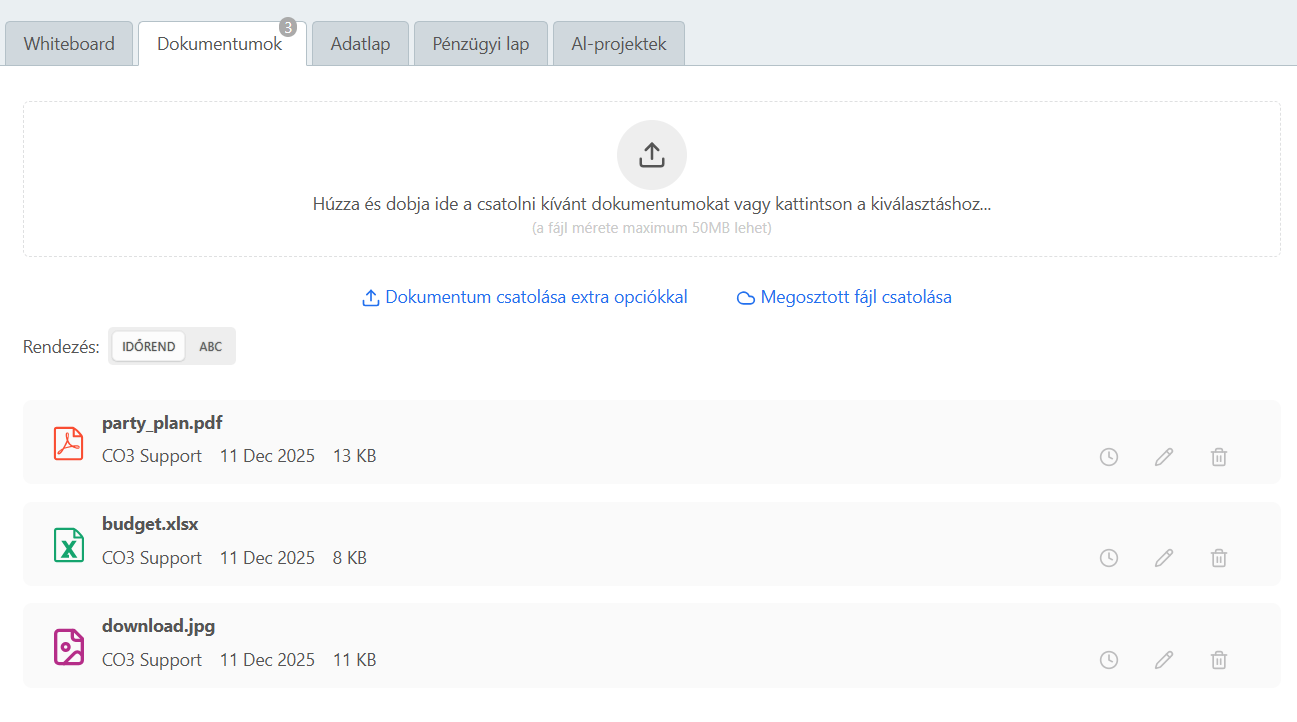The width and height of the screenshot is (1297, 722).
Task: Click the red PDF icon for party_plan.pdf
Action: click(68, 443)
